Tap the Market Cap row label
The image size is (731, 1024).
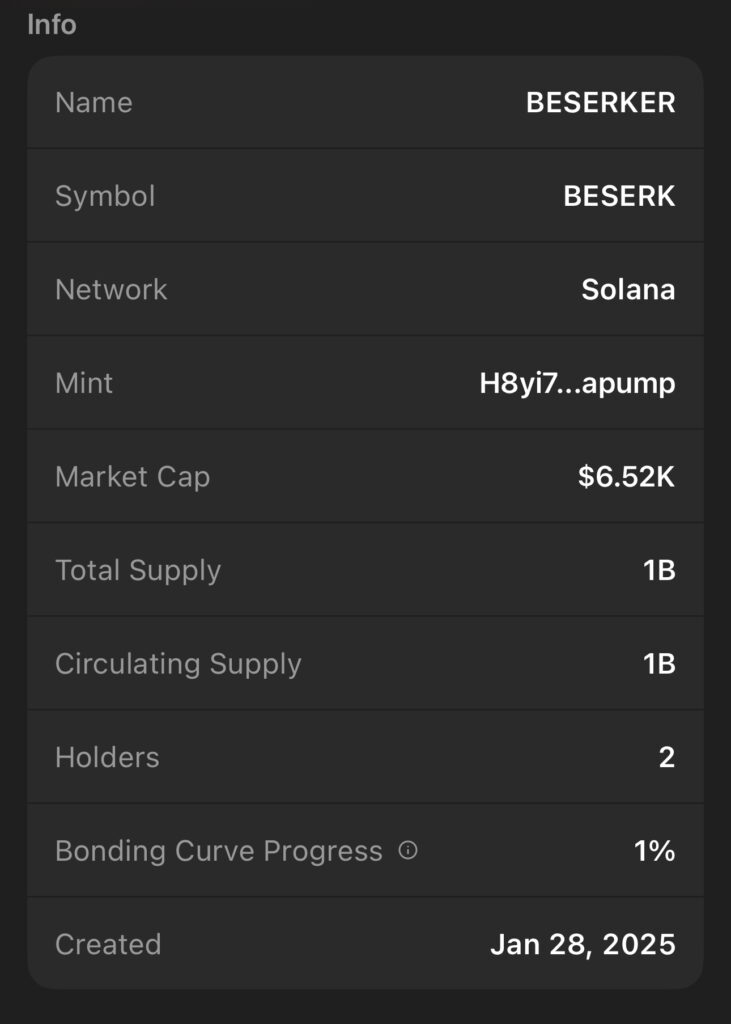pyautogui.click(x=132, y=477)
